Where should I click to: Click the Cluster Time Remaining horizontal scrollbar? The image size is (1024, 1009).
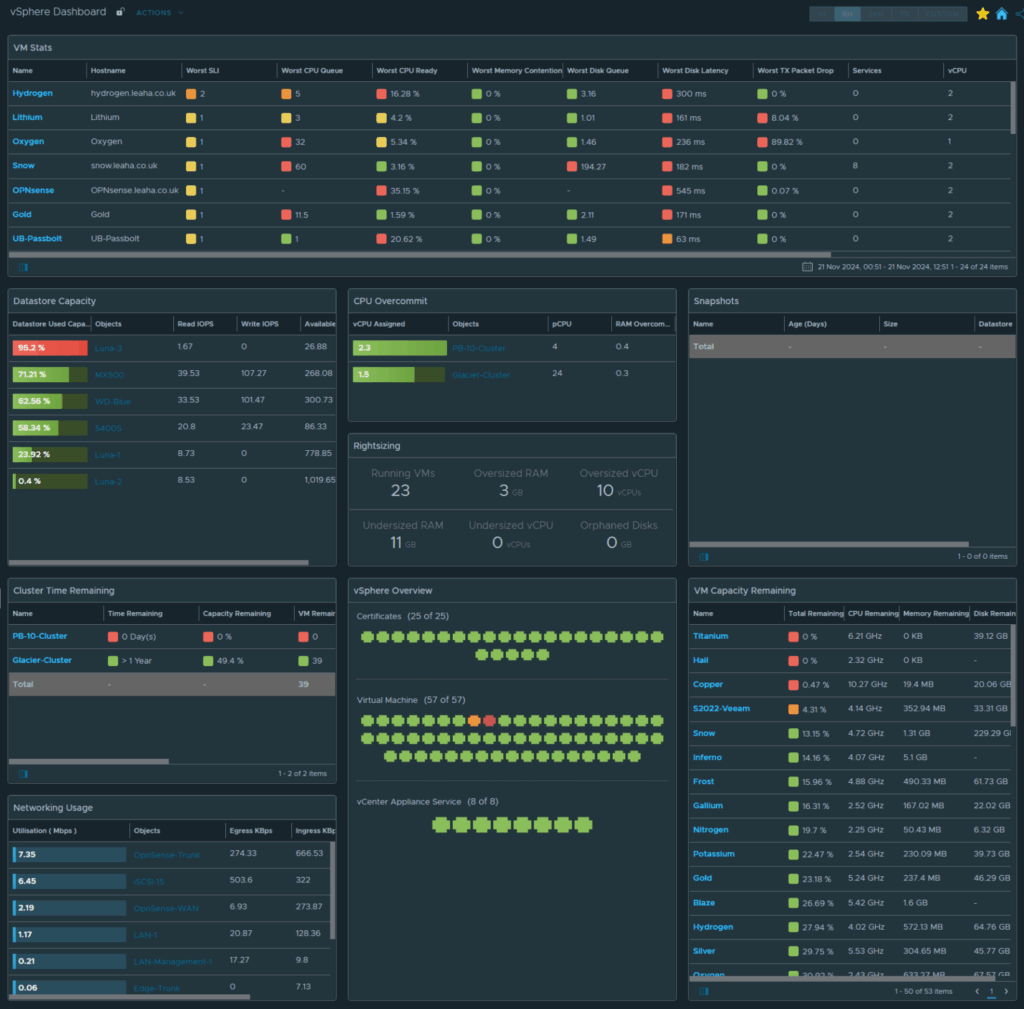[89, 761]
